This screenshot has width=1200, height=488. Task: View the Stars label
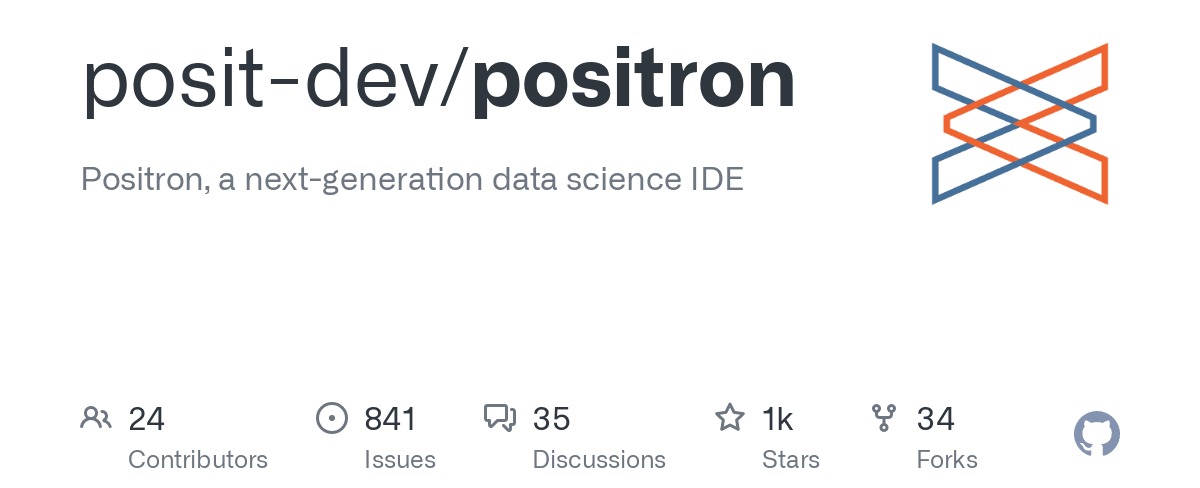[x=790, y=460]
